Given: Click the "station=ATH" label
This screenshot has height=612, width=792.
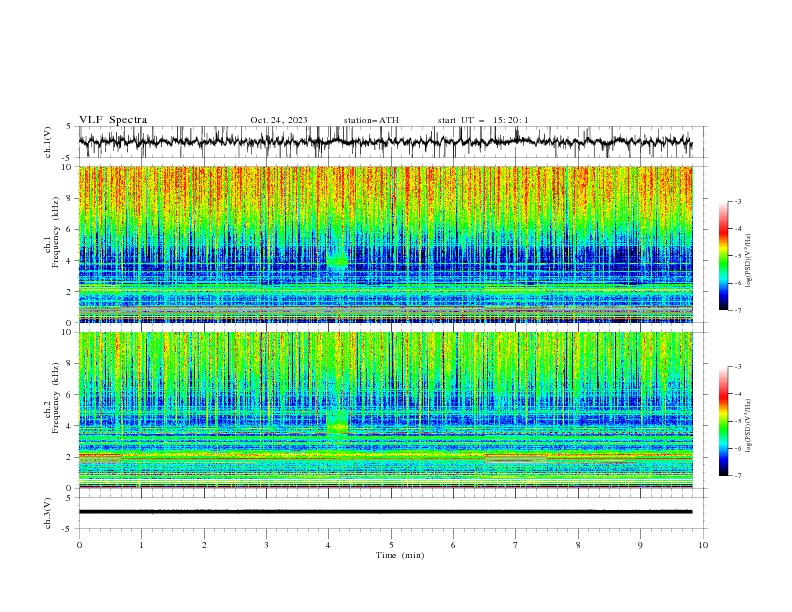Looking at the screenshot, I should click(x=371, y=120).
